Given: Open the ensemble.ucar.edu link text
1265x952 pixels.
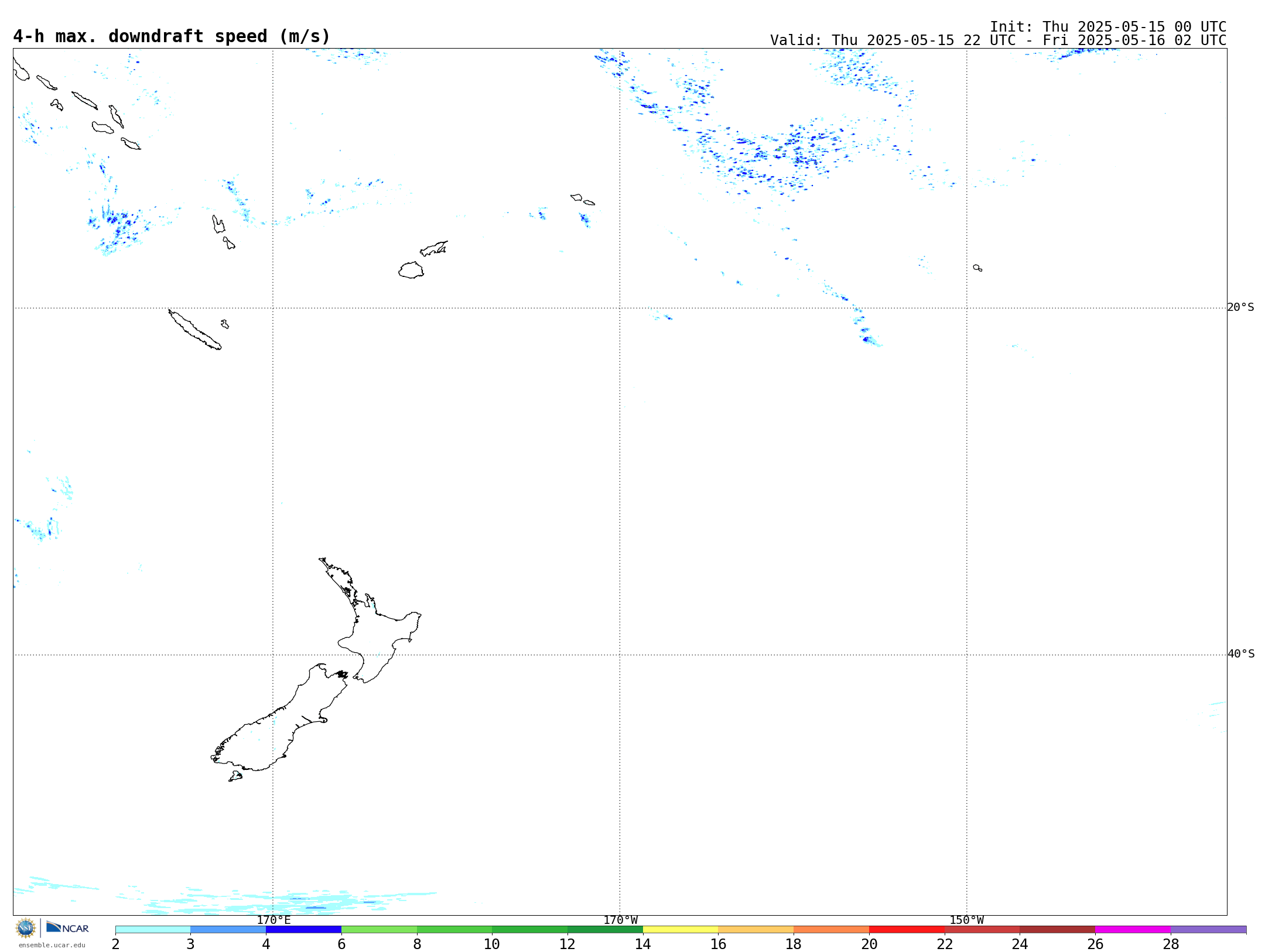Looking at the screenshot, I should tap(52, 945).
